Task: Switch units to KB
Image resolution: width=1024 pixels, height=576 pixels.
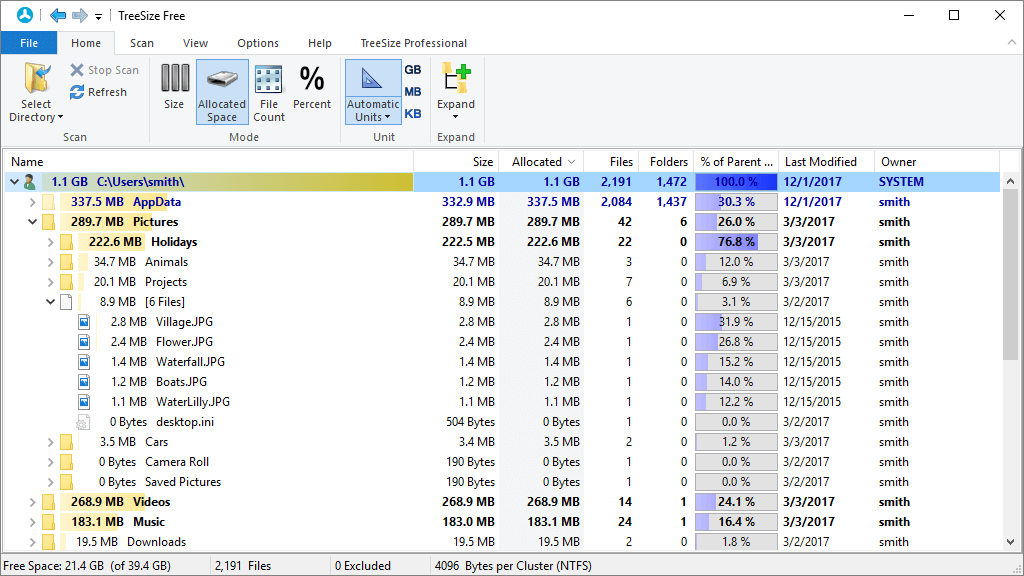Action: pyautogui.click(x=412, y=113)
